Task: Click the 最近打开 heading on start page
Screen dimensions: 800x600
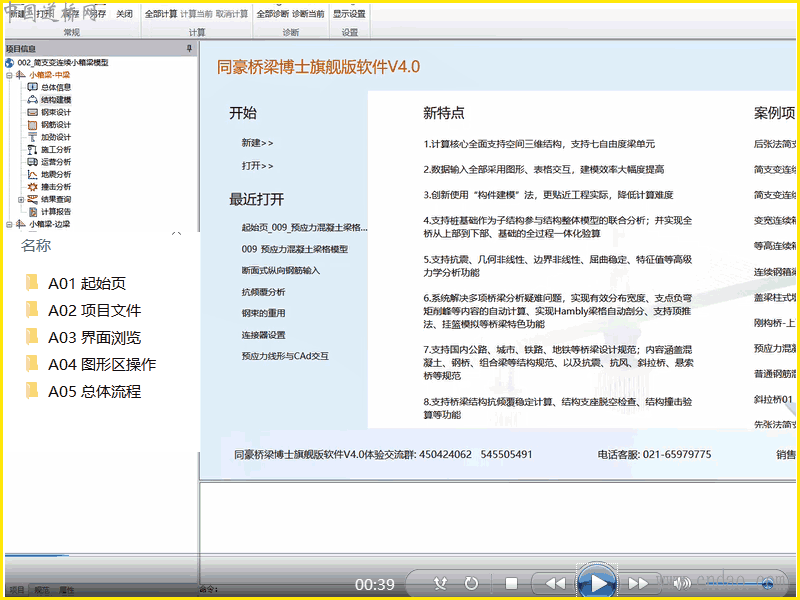Action: point(256,199)
